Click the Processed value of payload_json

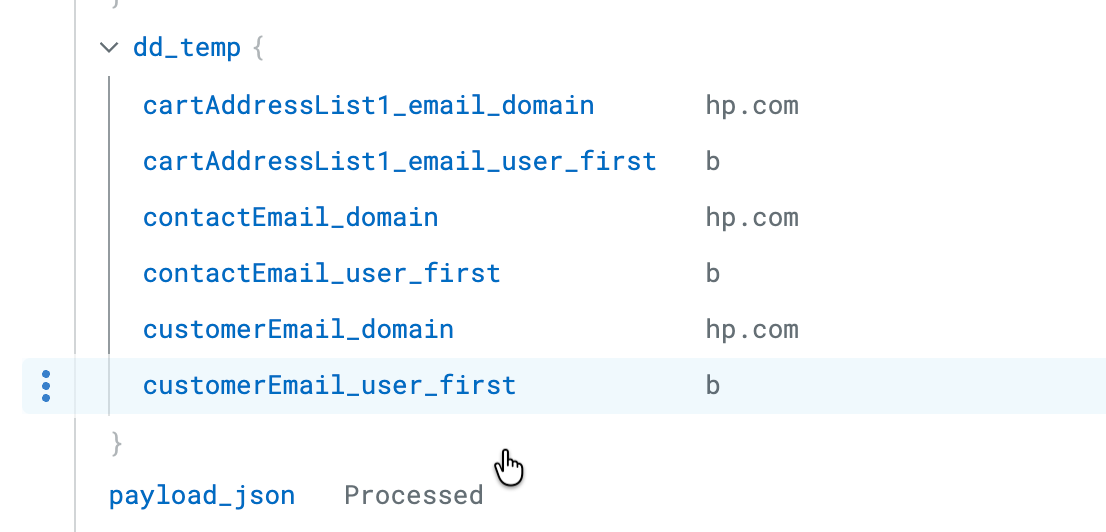click(413, 495)
